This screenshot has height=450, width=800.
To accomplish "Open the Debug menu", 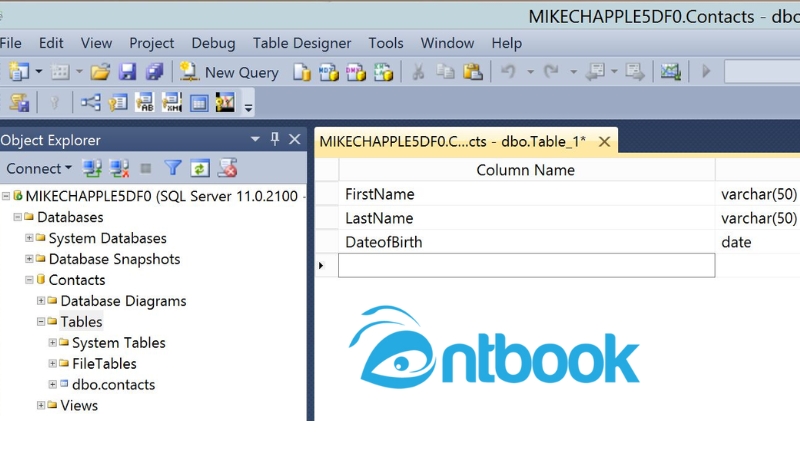I will click(x=213, y=43).
